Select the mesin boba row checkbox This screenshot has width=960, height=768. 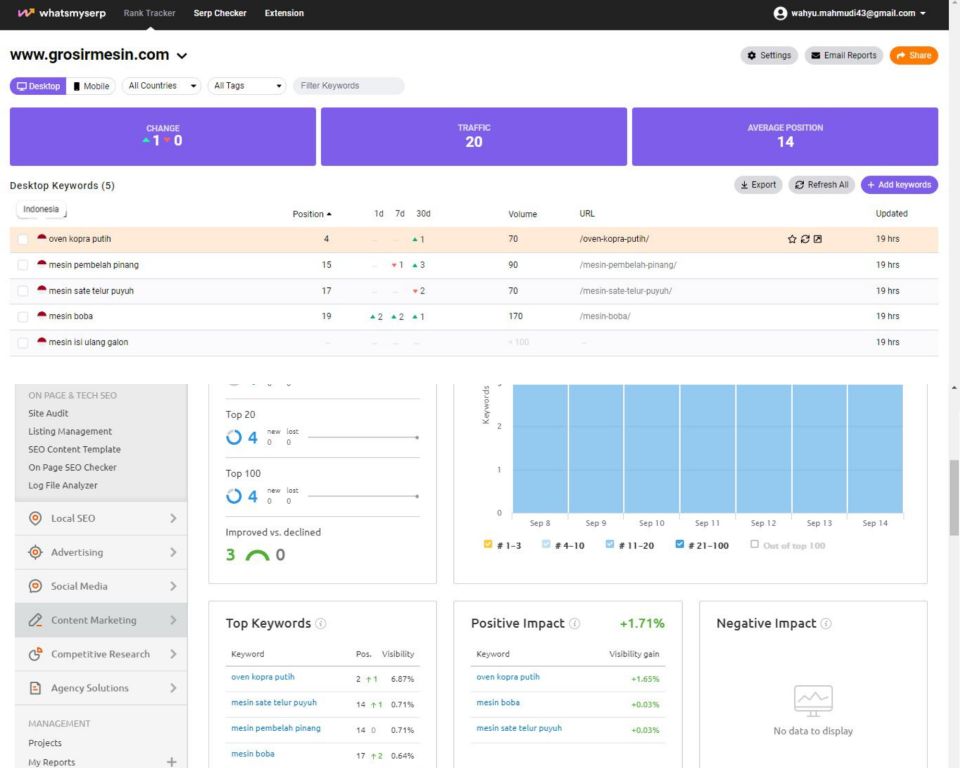coord(23,317)
